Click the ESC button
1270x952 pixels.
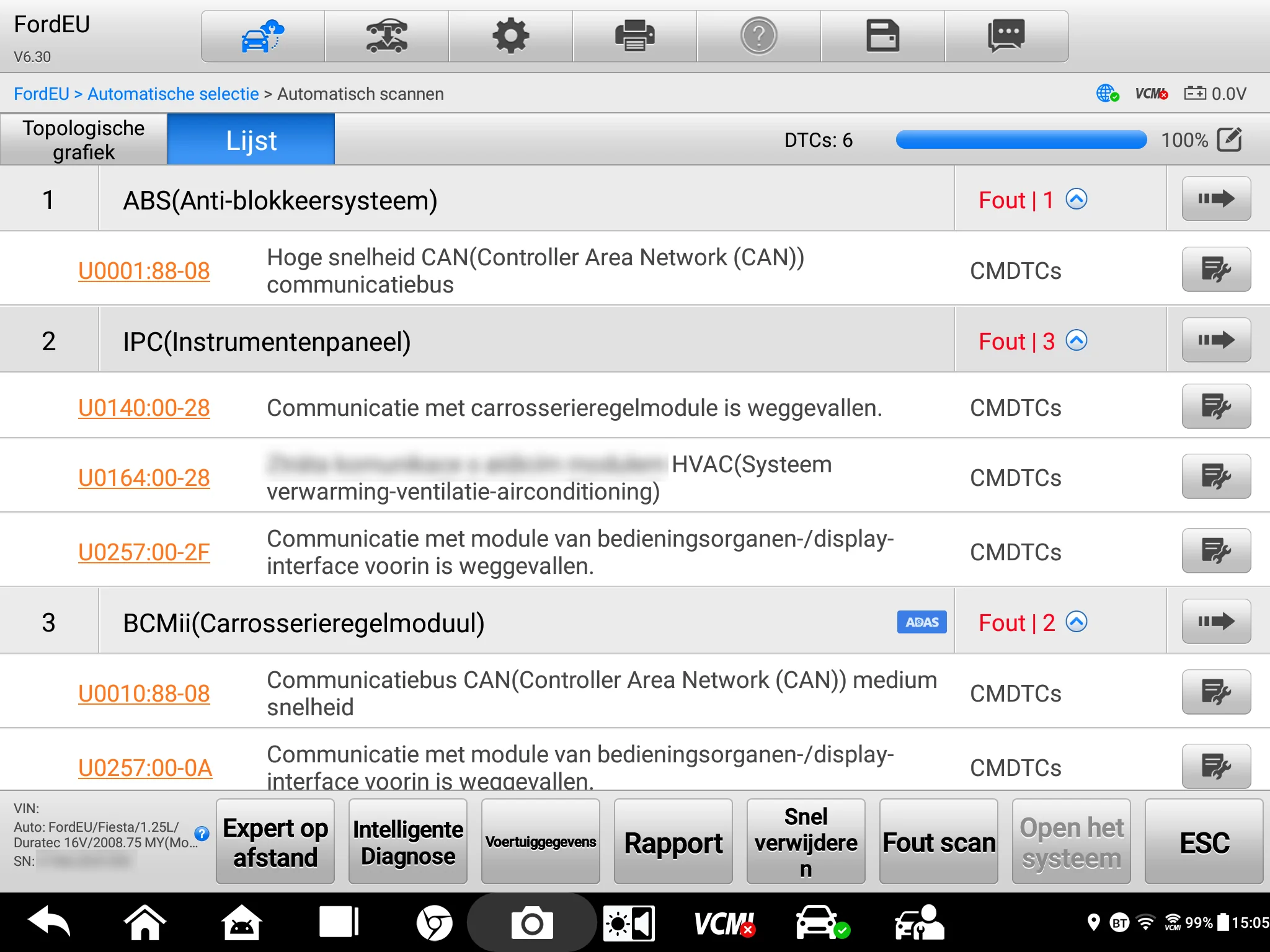click(x=1204, y=842)
